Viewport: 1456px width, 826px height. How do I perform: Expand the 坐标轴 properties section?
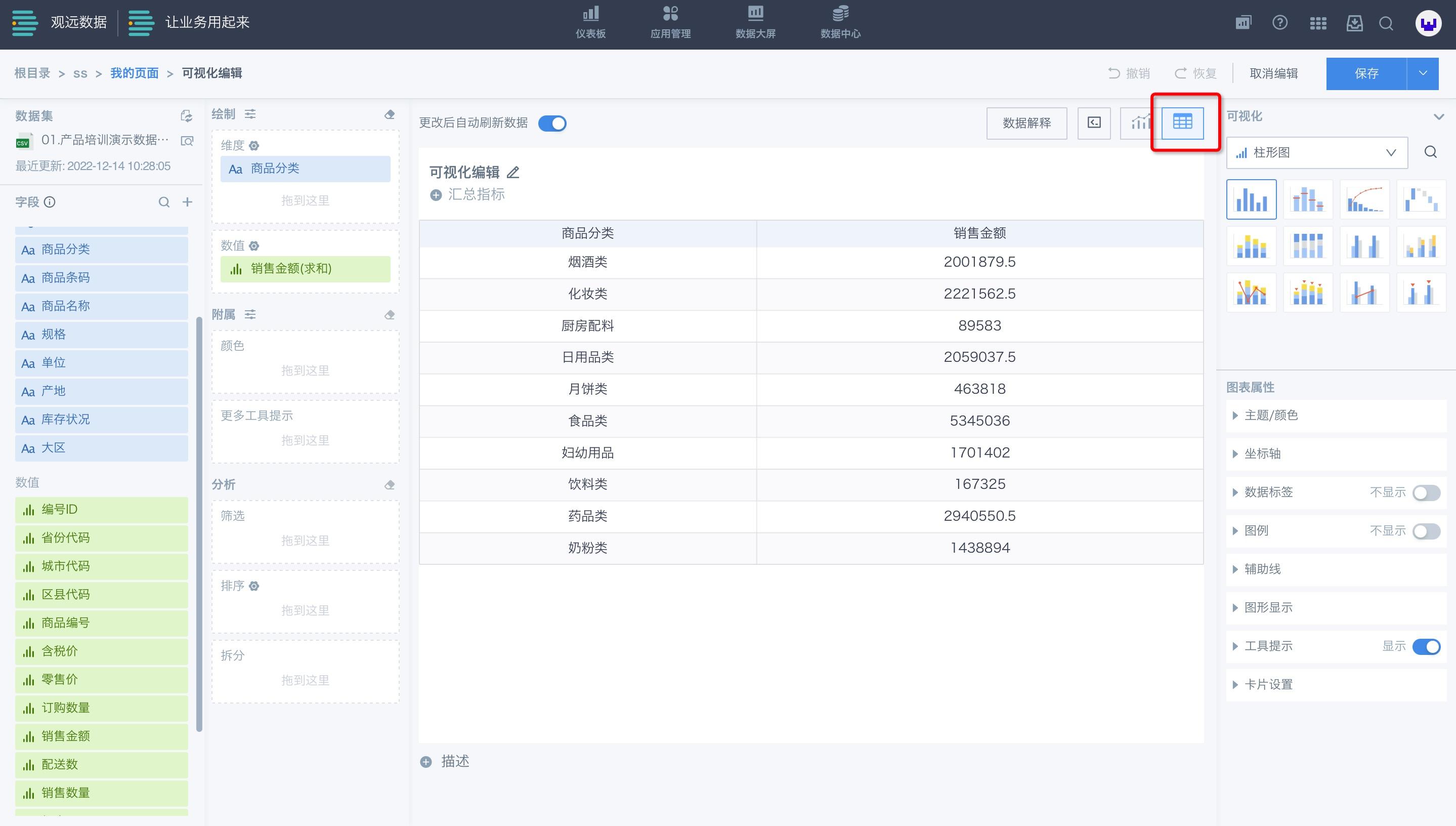coord(1262,454)
